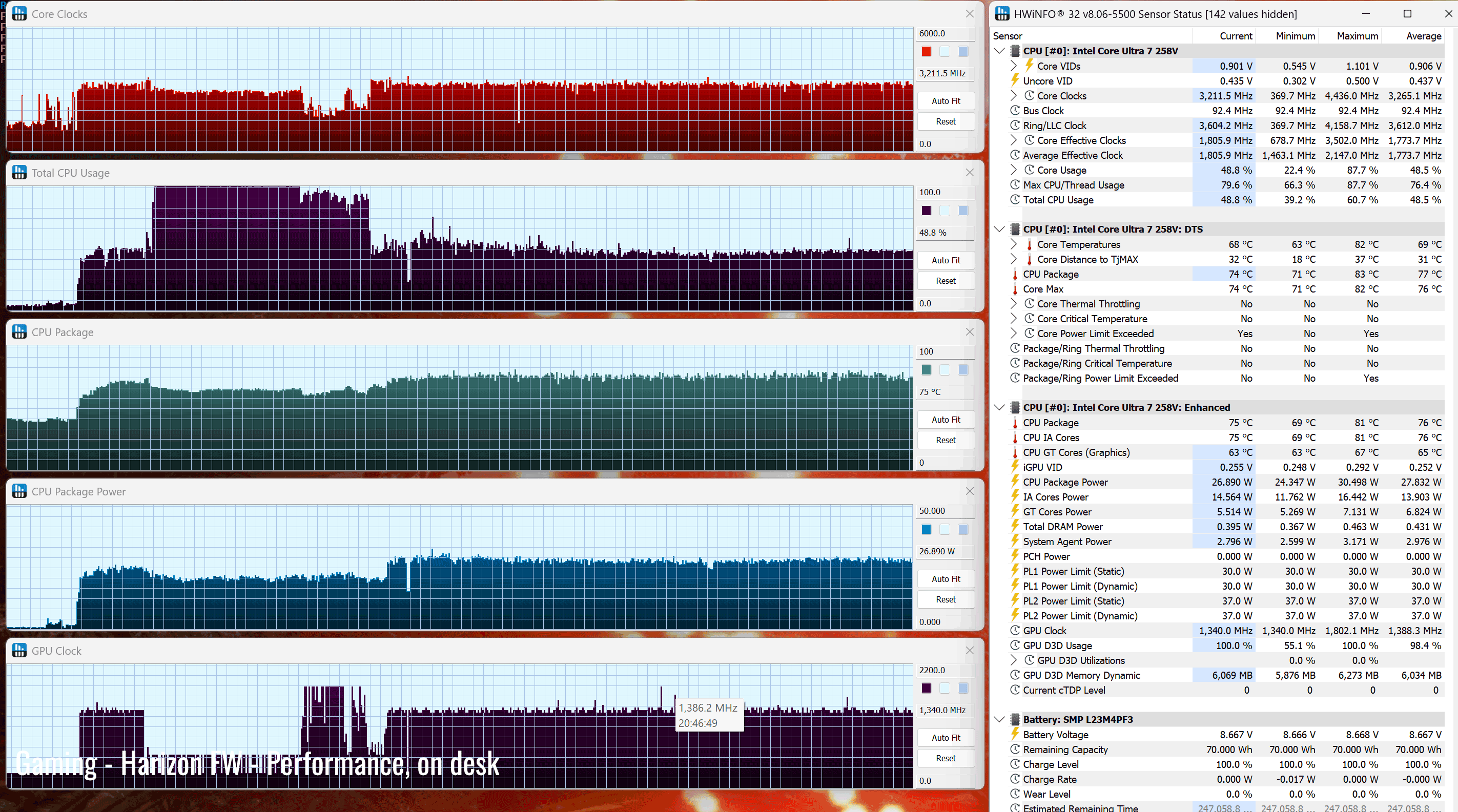Click Auto Fit in the CPU Package Power graph
Viewport: 1458px width, 812px height.
click(x=945, y=579)
